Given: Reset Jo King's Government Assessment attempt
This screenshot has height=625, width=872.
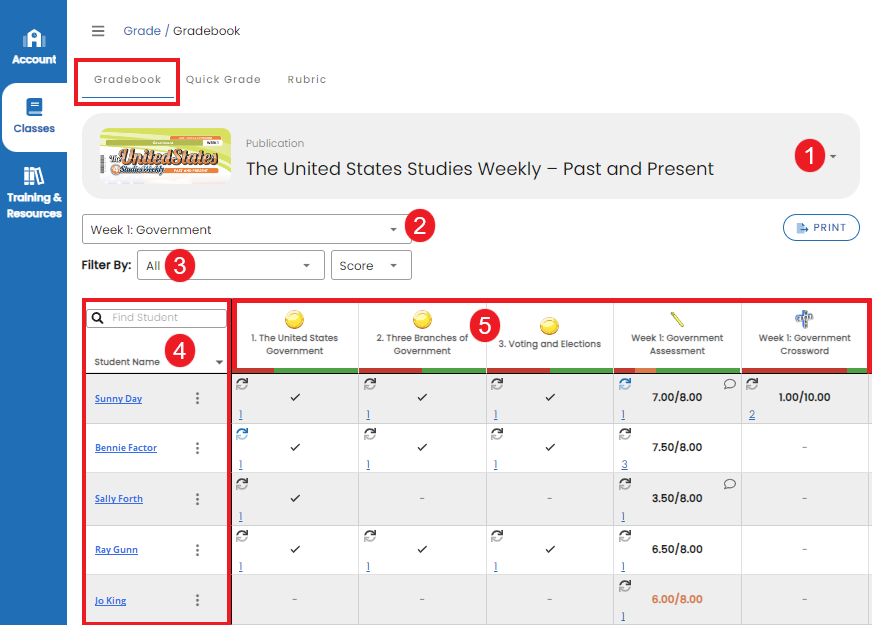Looking at the screenshot, I should (625, 586).
